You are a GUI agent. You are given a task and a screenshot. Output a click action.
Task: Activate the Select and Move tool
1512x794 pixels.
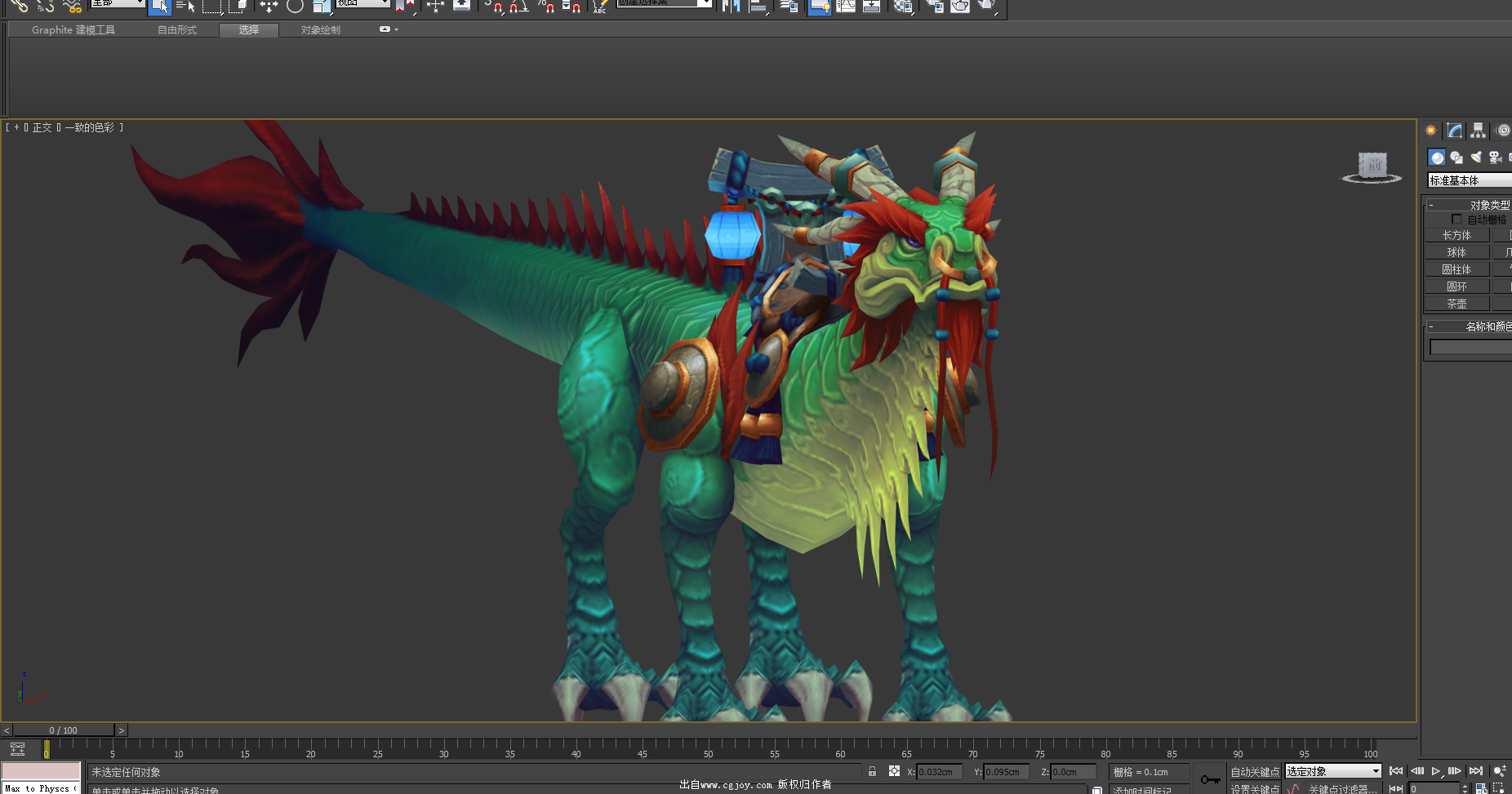269,6
